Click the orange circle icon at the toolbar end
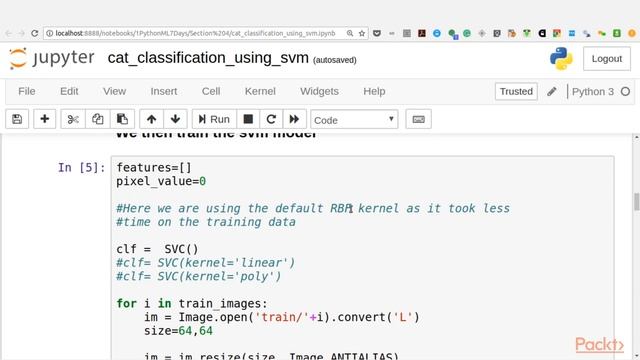This screenshot has height=360, width=640. (x=632, y=33)
